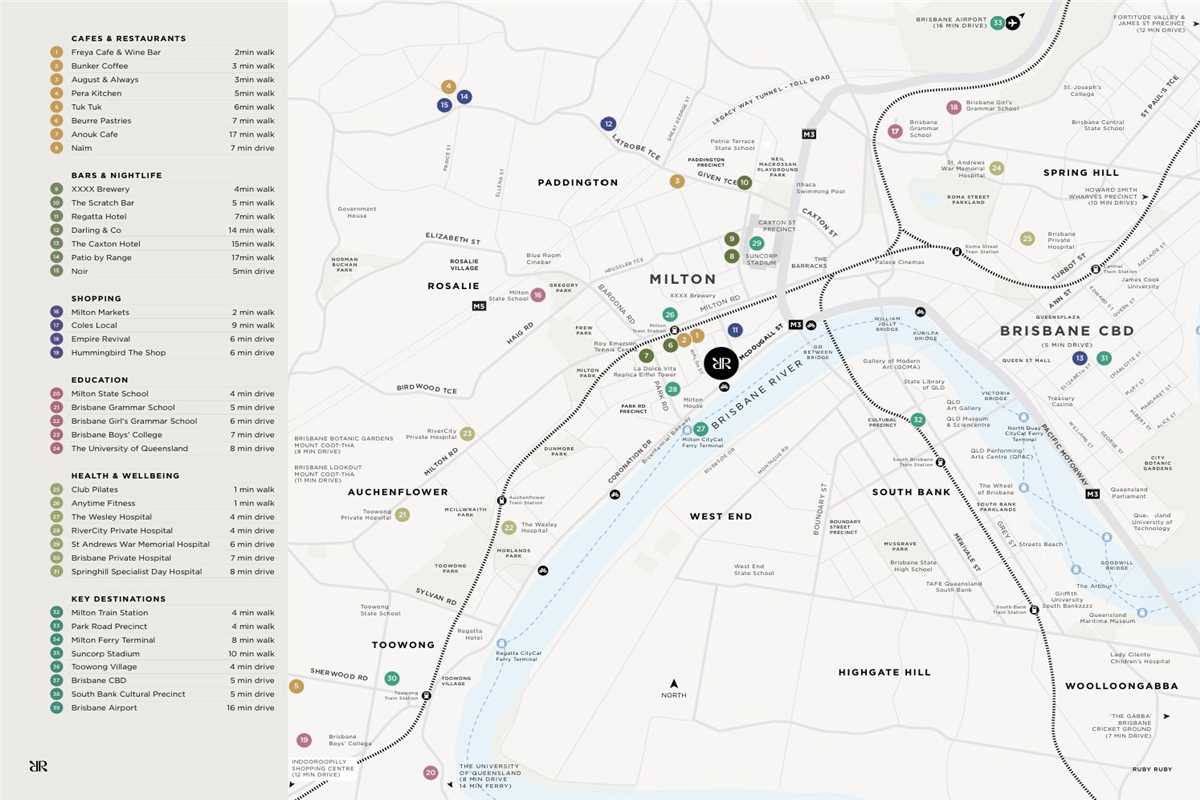Select olive map marker 9 near Caxton St Precinct

[x=732, y=239]
